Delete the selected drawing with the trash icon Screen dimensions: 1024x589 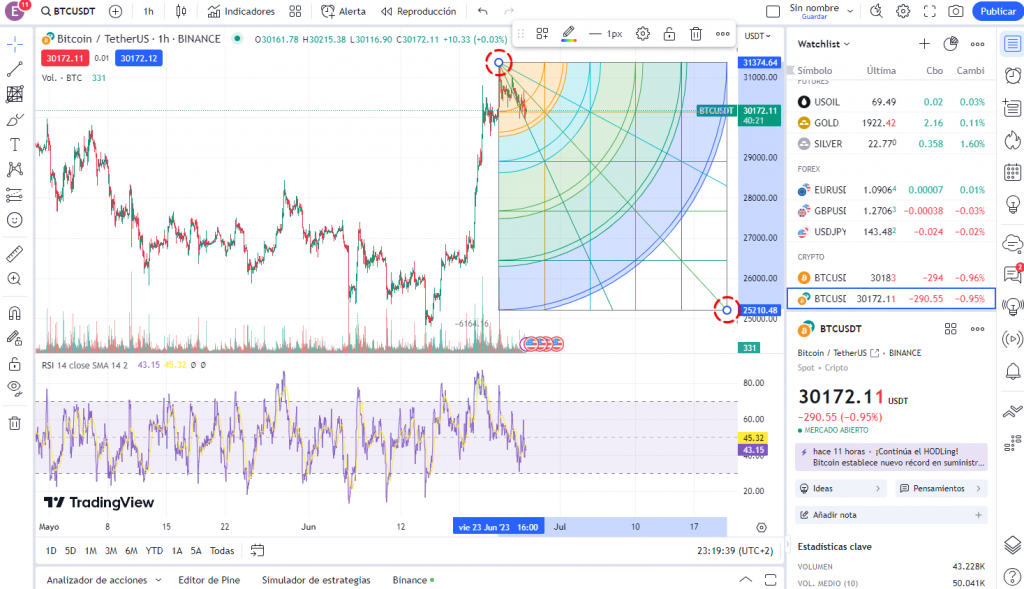tap(696, 33)
